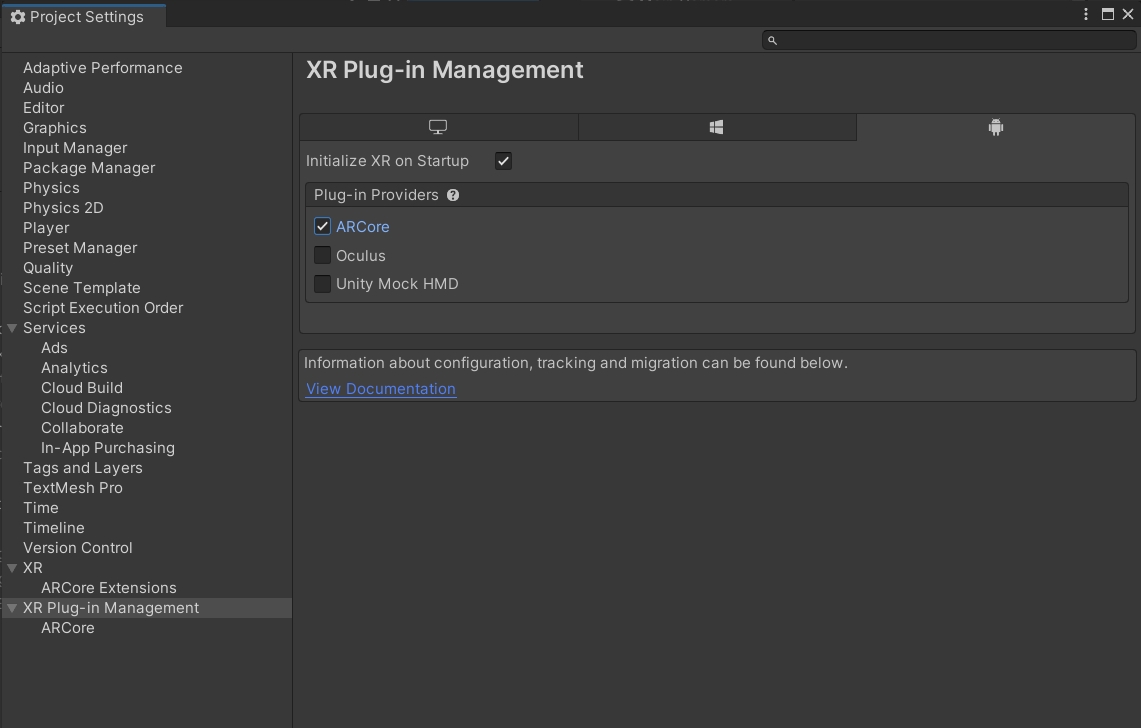This screenshot has height=728, width=1141.
Task: Open Adaptive Performance settings
Action: [103, 68]
